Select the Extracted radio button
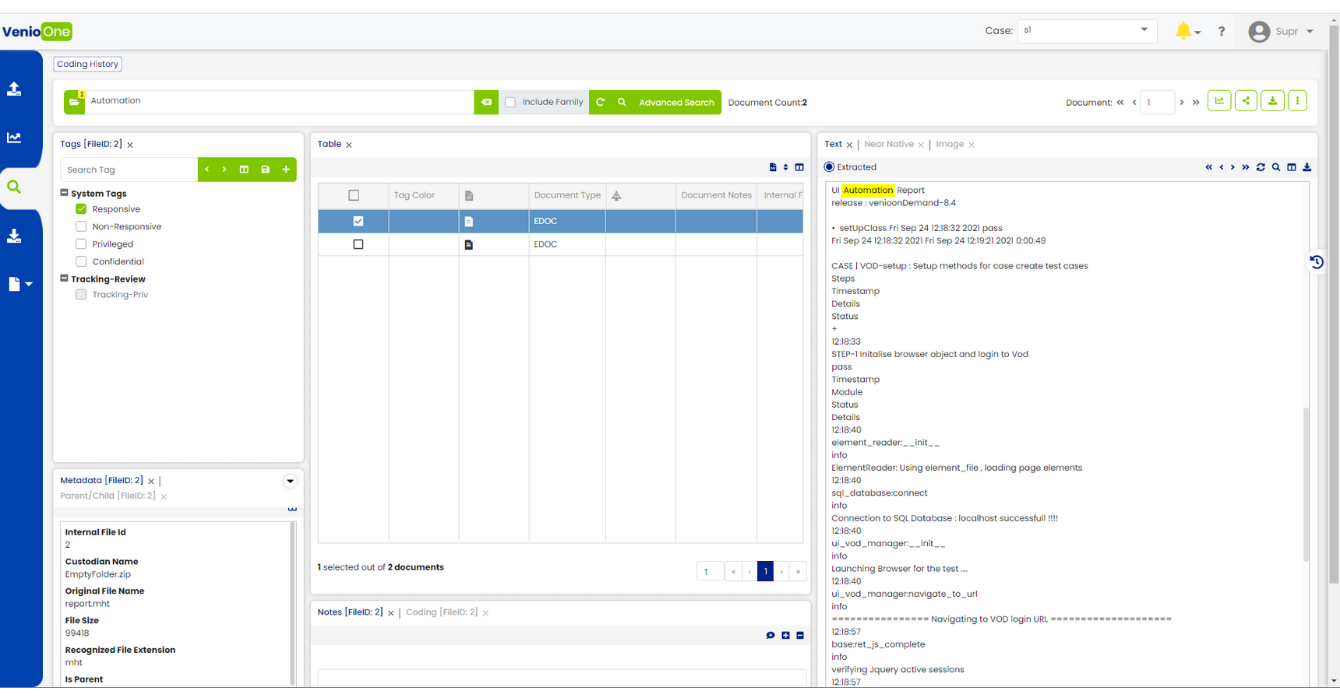 pyautogui.click(x=830, y=167)
